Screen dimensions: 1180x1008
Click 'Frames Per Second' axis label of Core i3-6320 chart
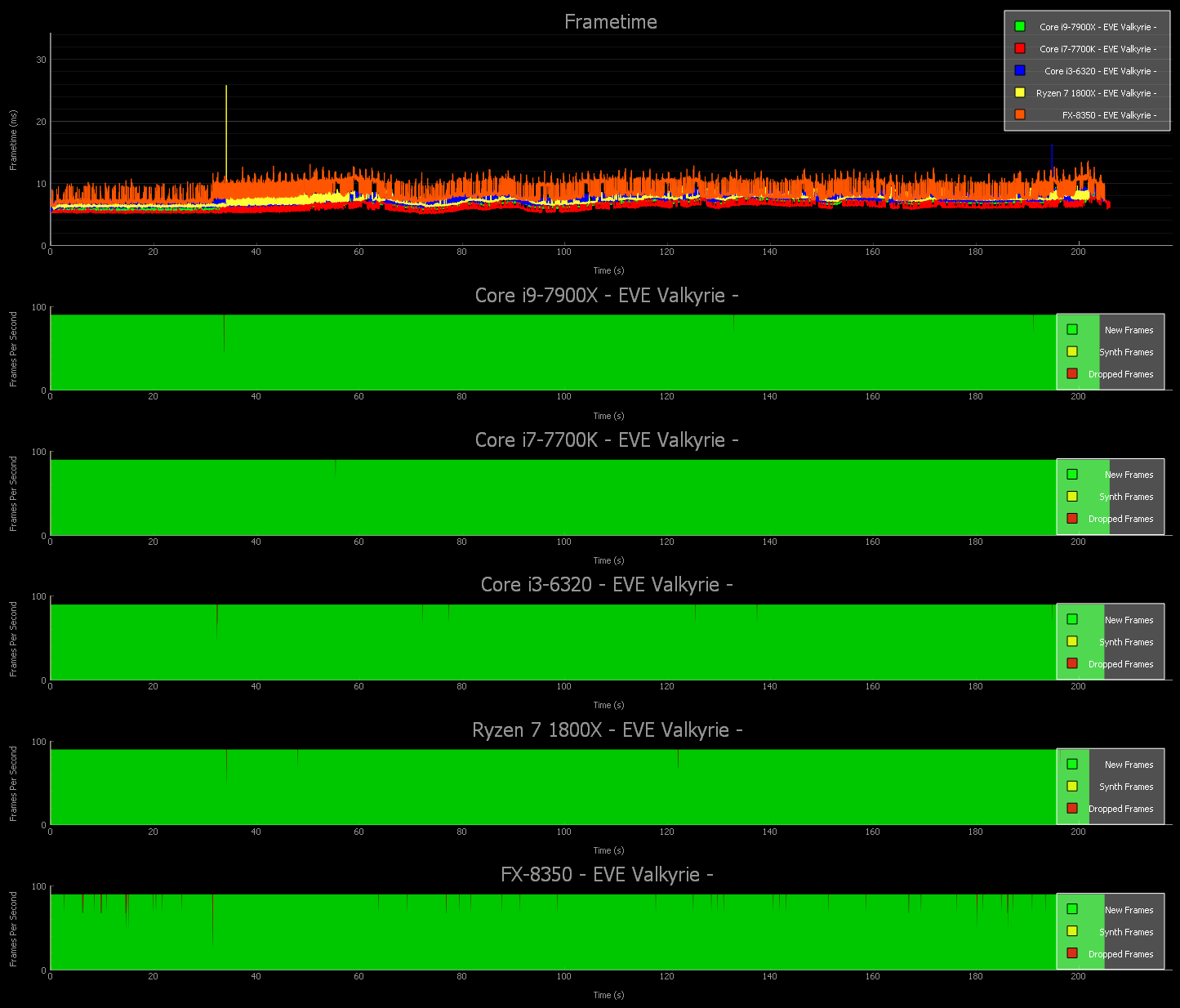pos(13,639)
